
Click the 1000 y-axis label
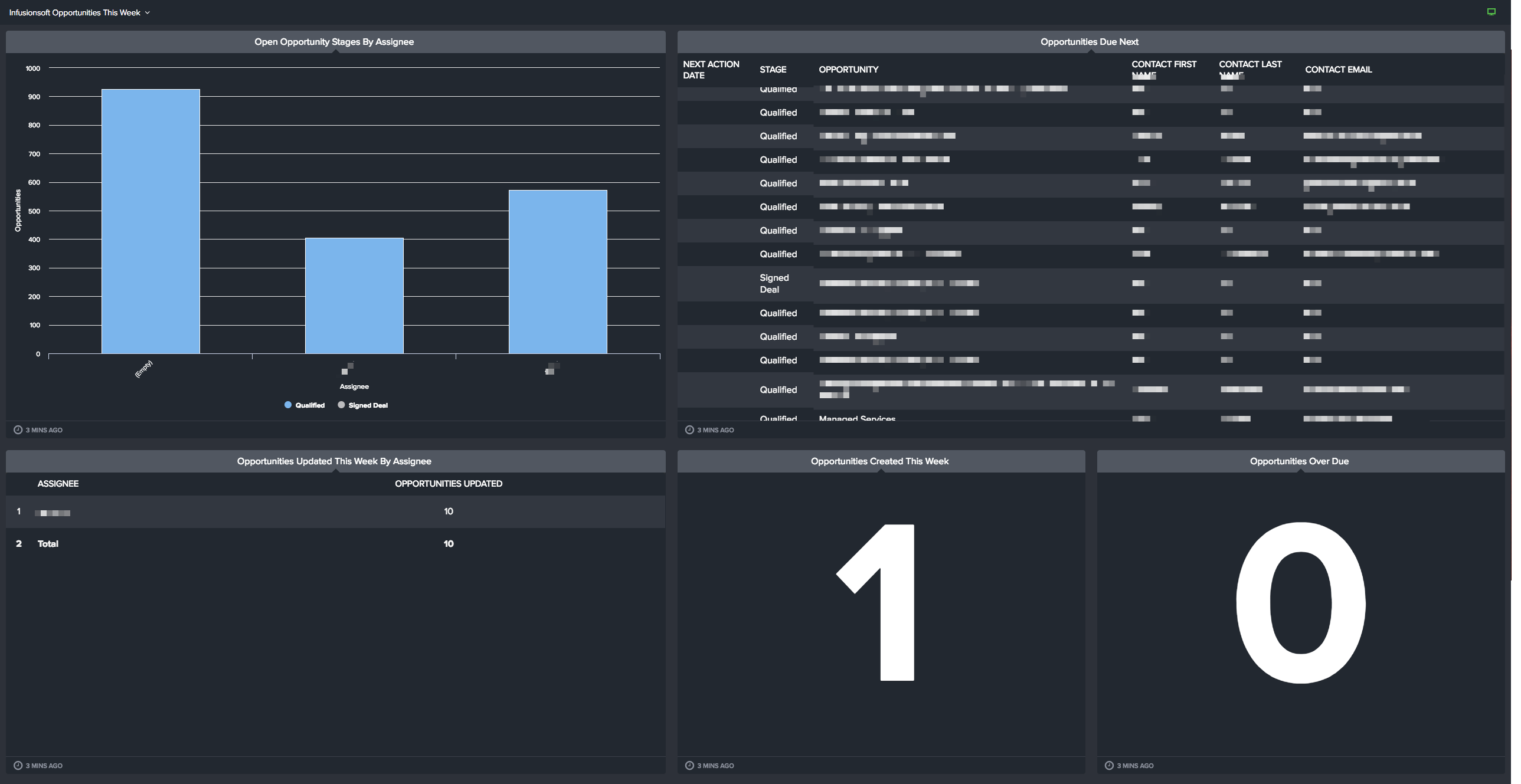click(x=33, y=68)
